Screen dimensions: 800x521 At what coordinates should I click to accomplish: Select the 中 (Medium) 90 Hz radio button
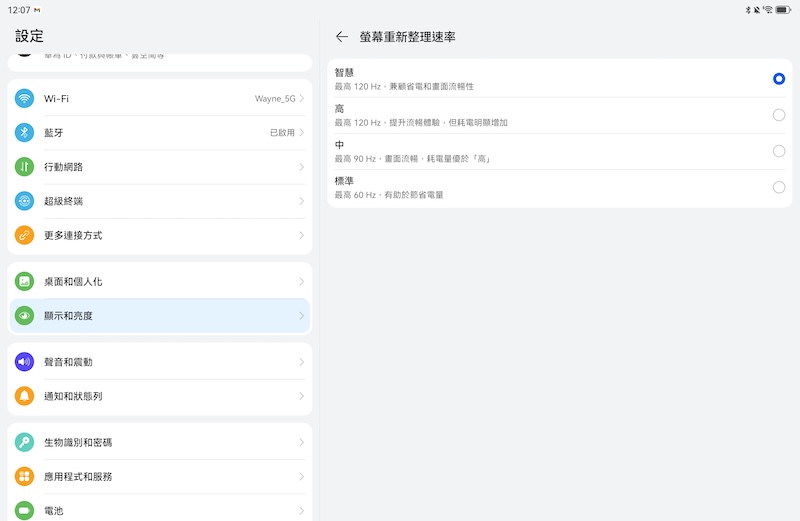[x=779, y=151]
